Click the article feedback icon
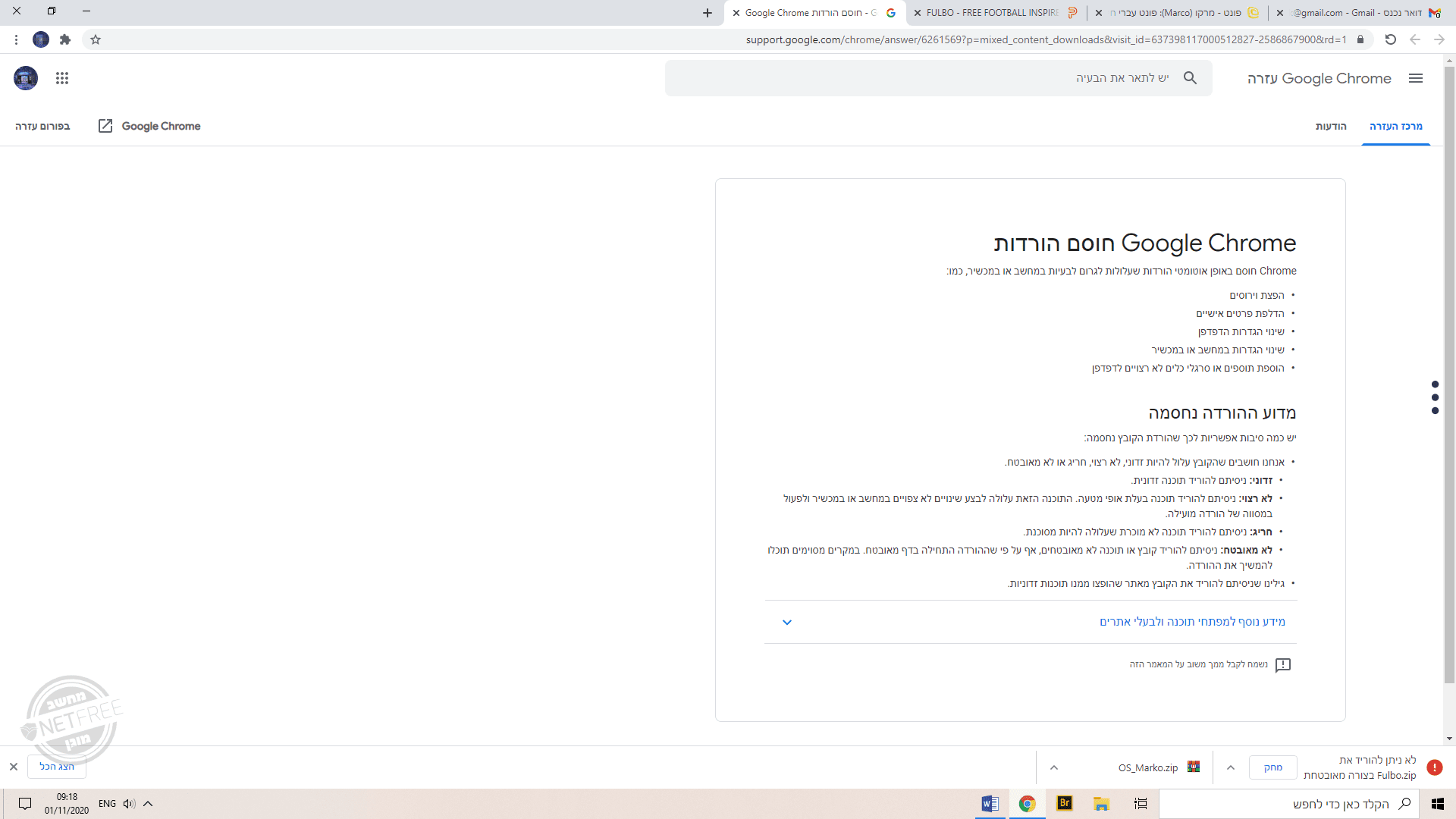 click(x=1283, y=665)
